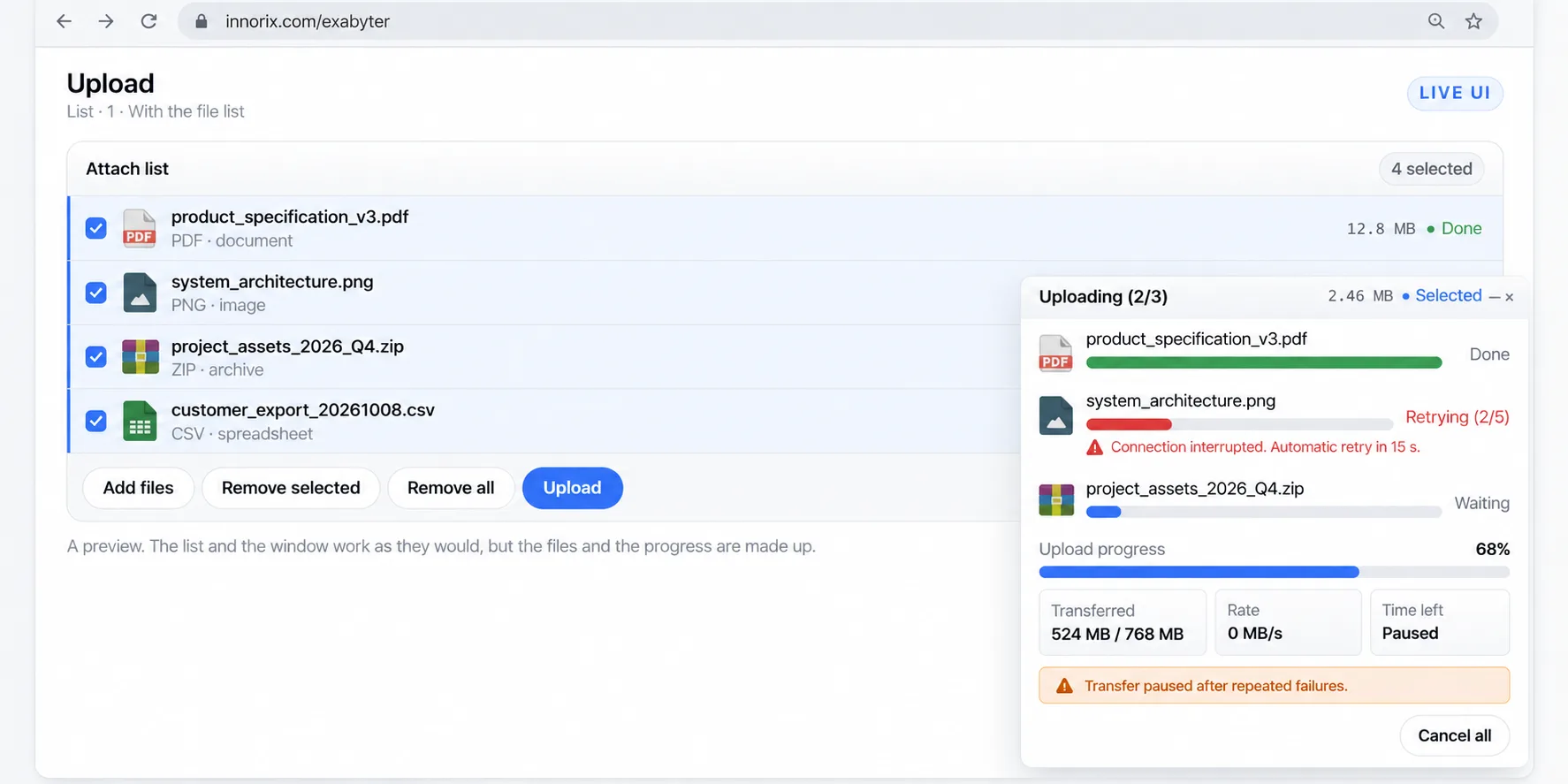Click the Remove all button
1568x784 pixels.
tap(451, 488)
